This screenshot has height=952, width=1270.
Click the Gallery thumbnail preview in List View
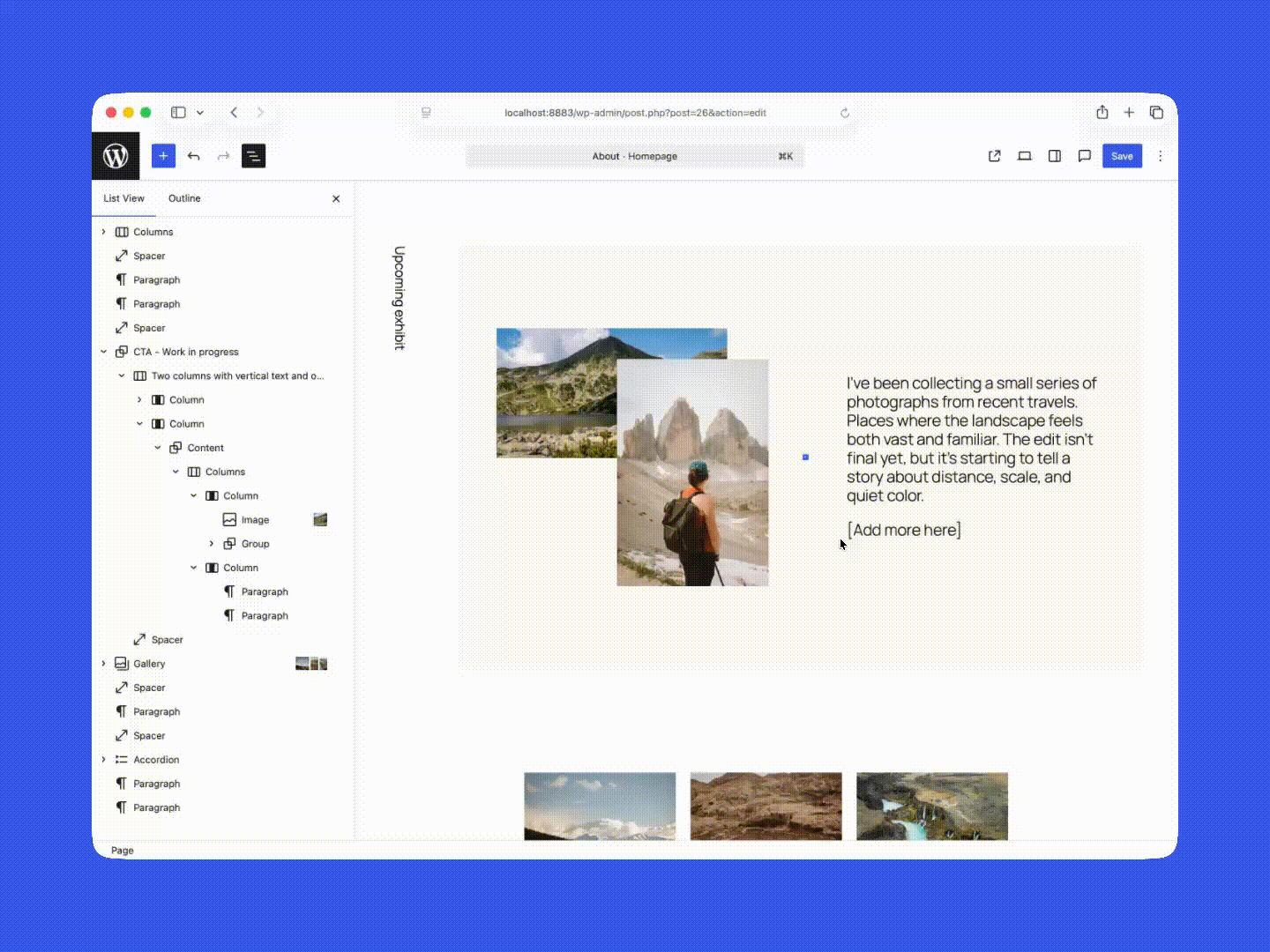(310, 663)
